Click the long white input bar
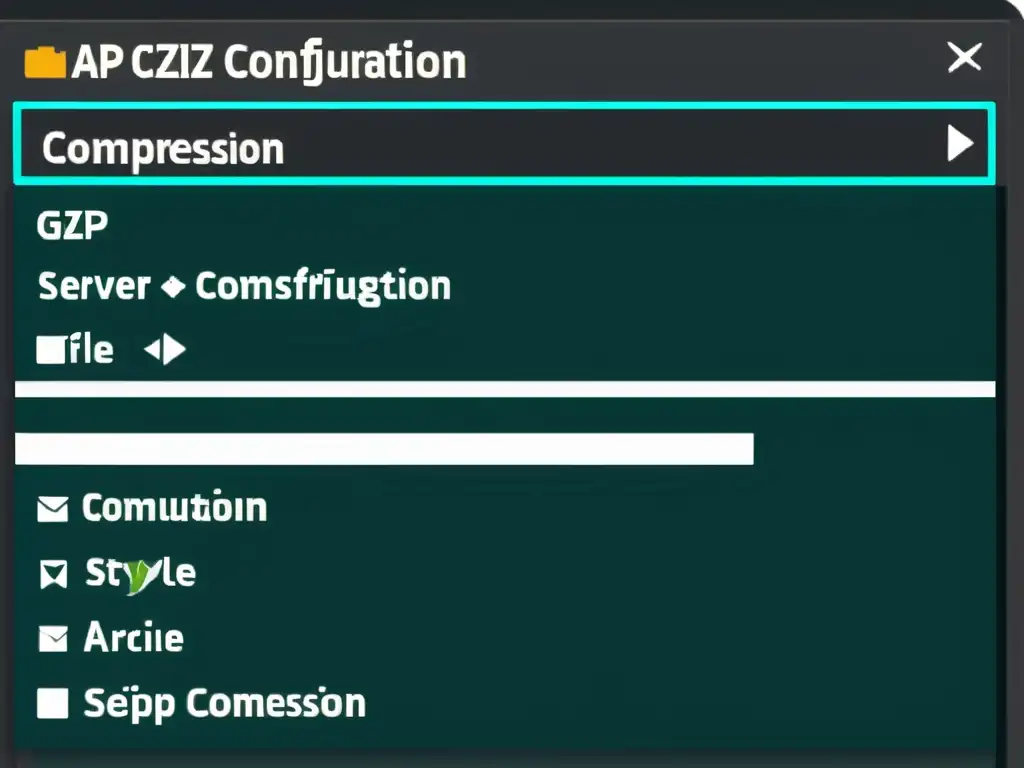This screenshot has height=768, width=1024. click(505, 389)
